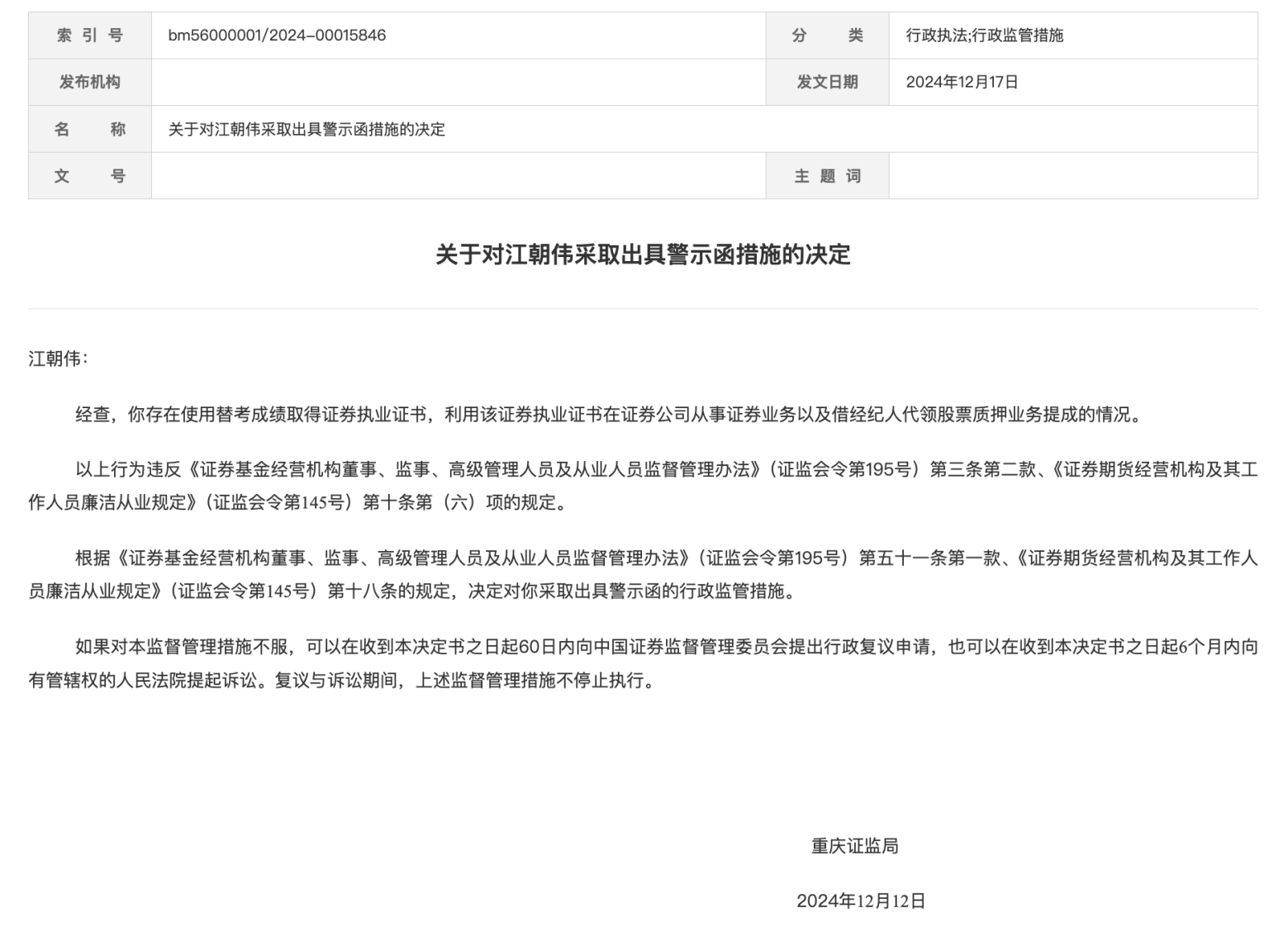Click the empty 主题词 value cell
This screenshot has width=1288, height=951.
1072,176
